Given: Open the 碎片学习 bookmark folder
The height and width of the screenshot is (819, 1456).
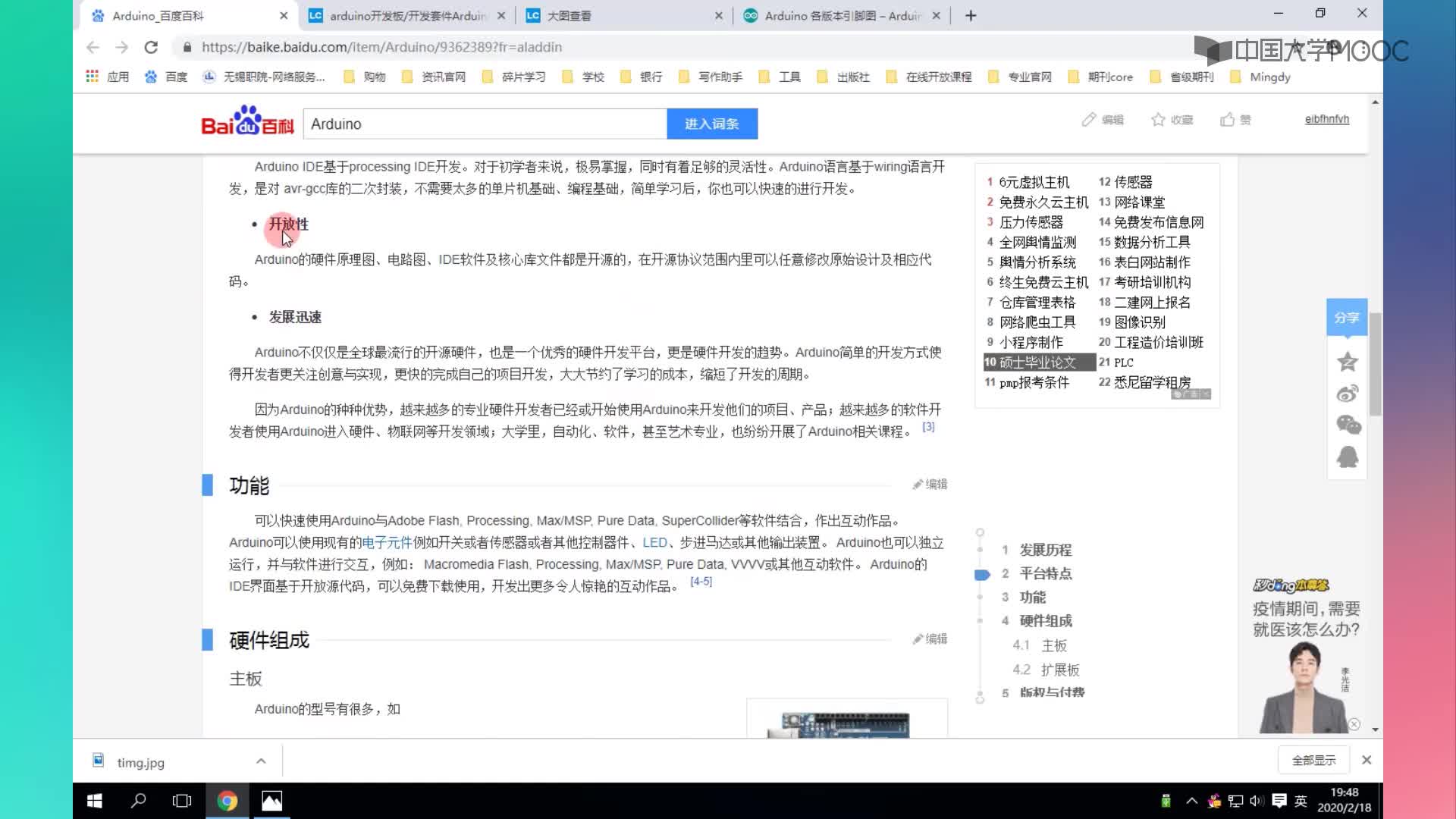Looking at the screenshot, I should (514, 77).
